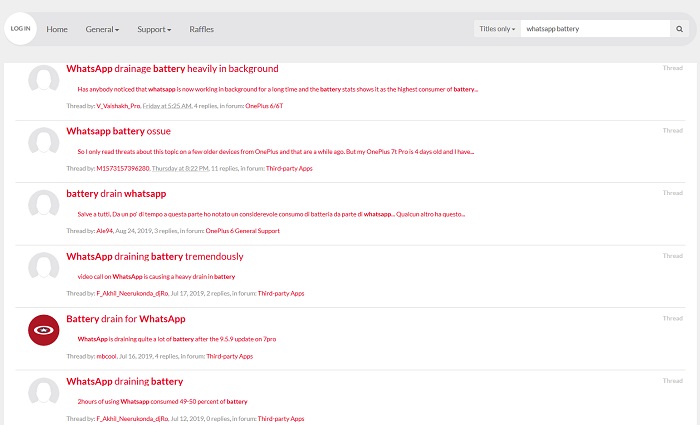Click the LOG IN button

pos(21,29)
